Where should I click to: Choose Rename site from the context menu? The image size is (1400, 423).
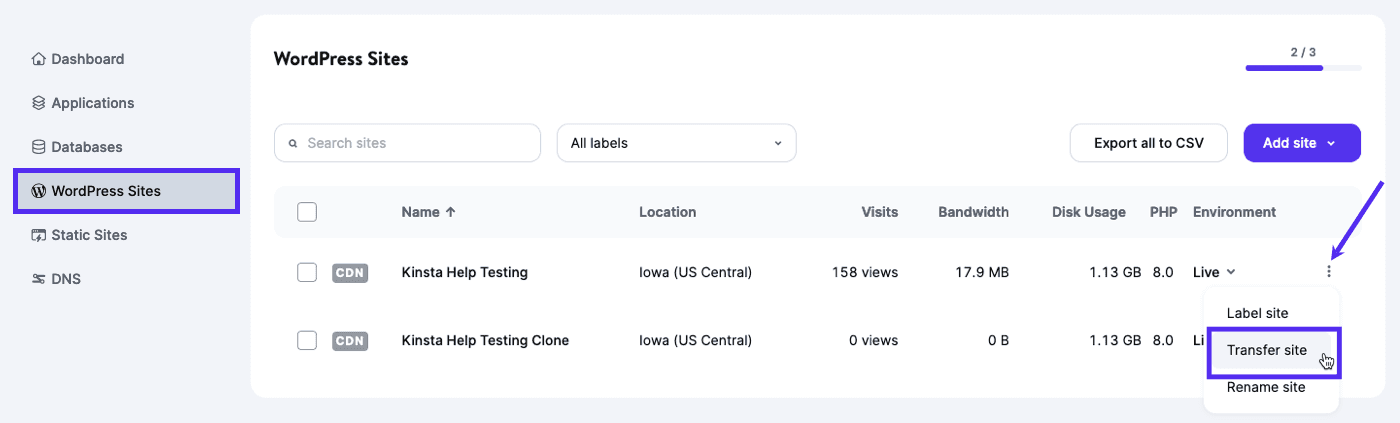click(1266, 387)
